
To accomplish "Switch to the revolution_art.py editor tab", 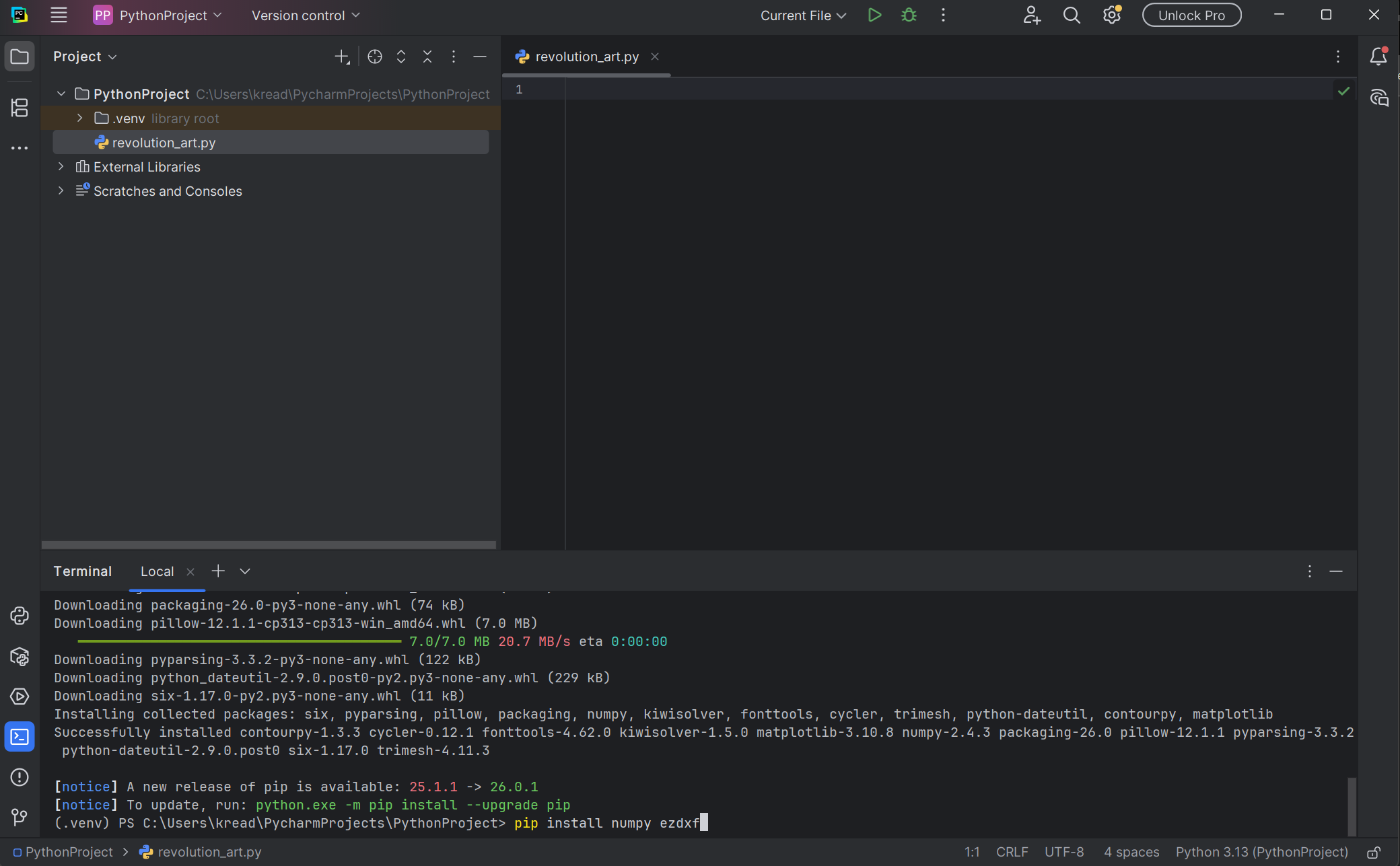I will click(x=585, y=57).
